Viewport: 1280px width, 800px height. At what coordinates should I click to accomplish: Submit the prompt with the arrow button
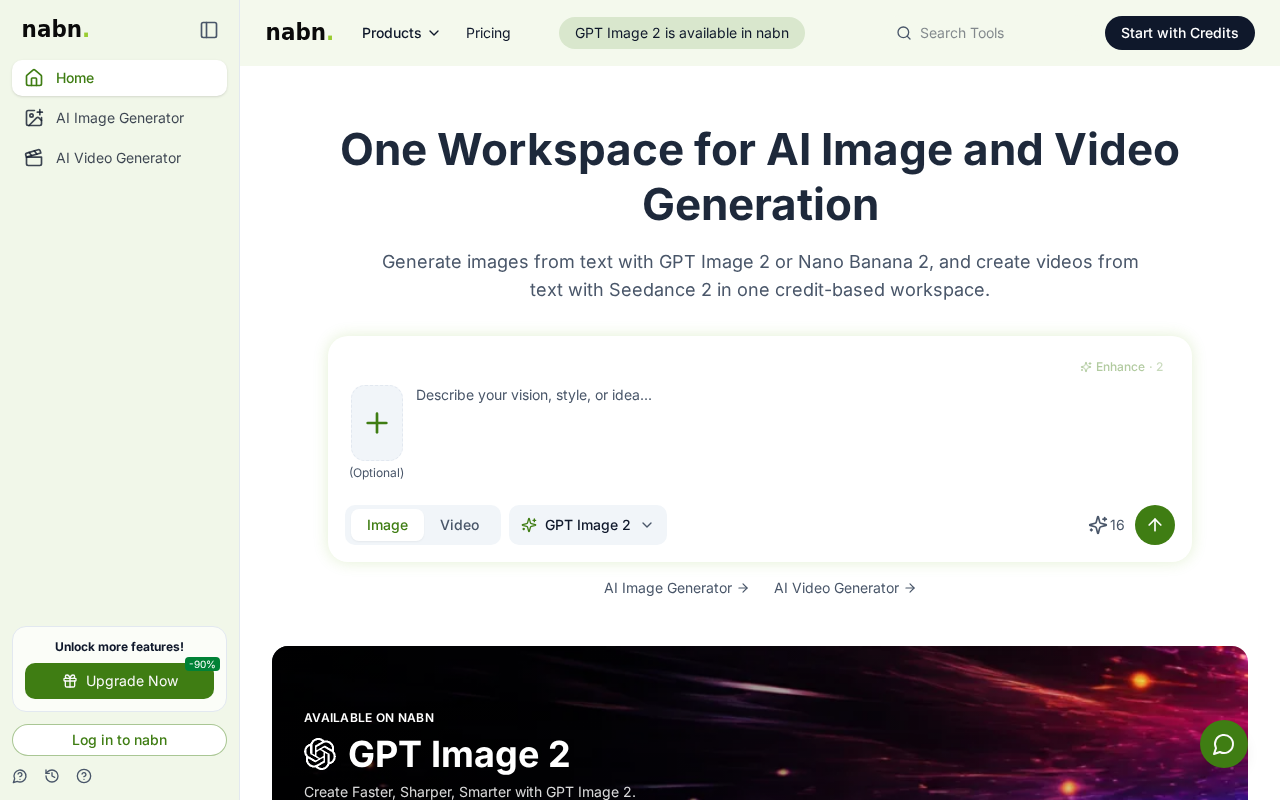click(1155, 525)
